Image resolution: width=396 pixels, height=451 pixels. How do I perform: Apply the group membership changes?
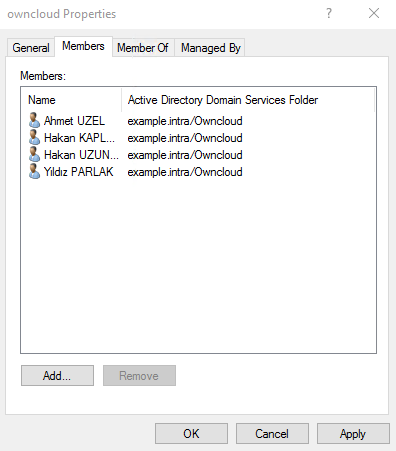click(353, 434)
